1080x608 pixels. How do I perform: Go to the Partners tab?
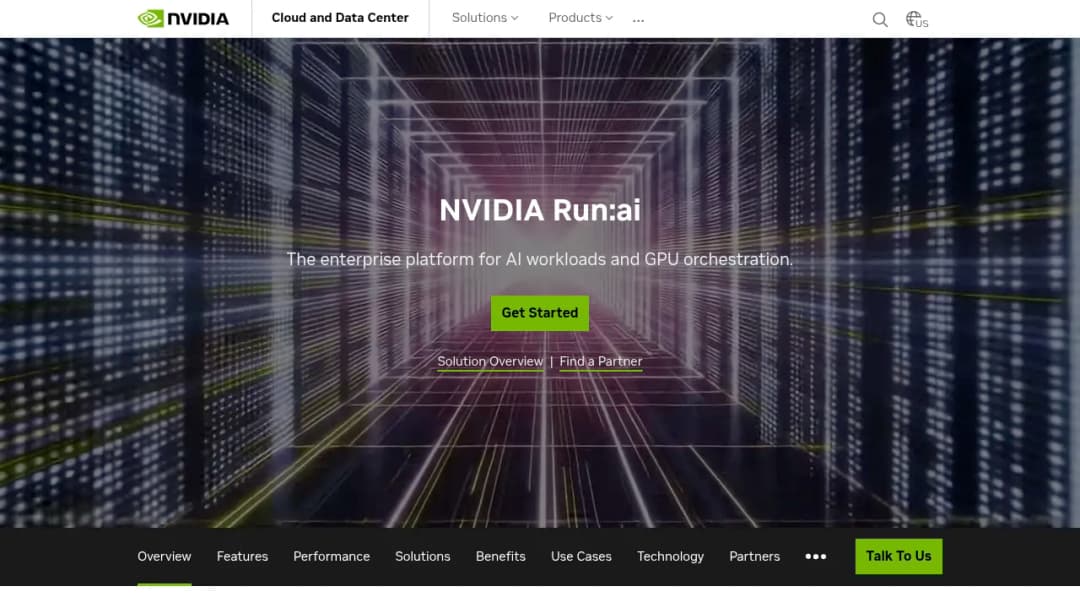click(x=754, y=556)
